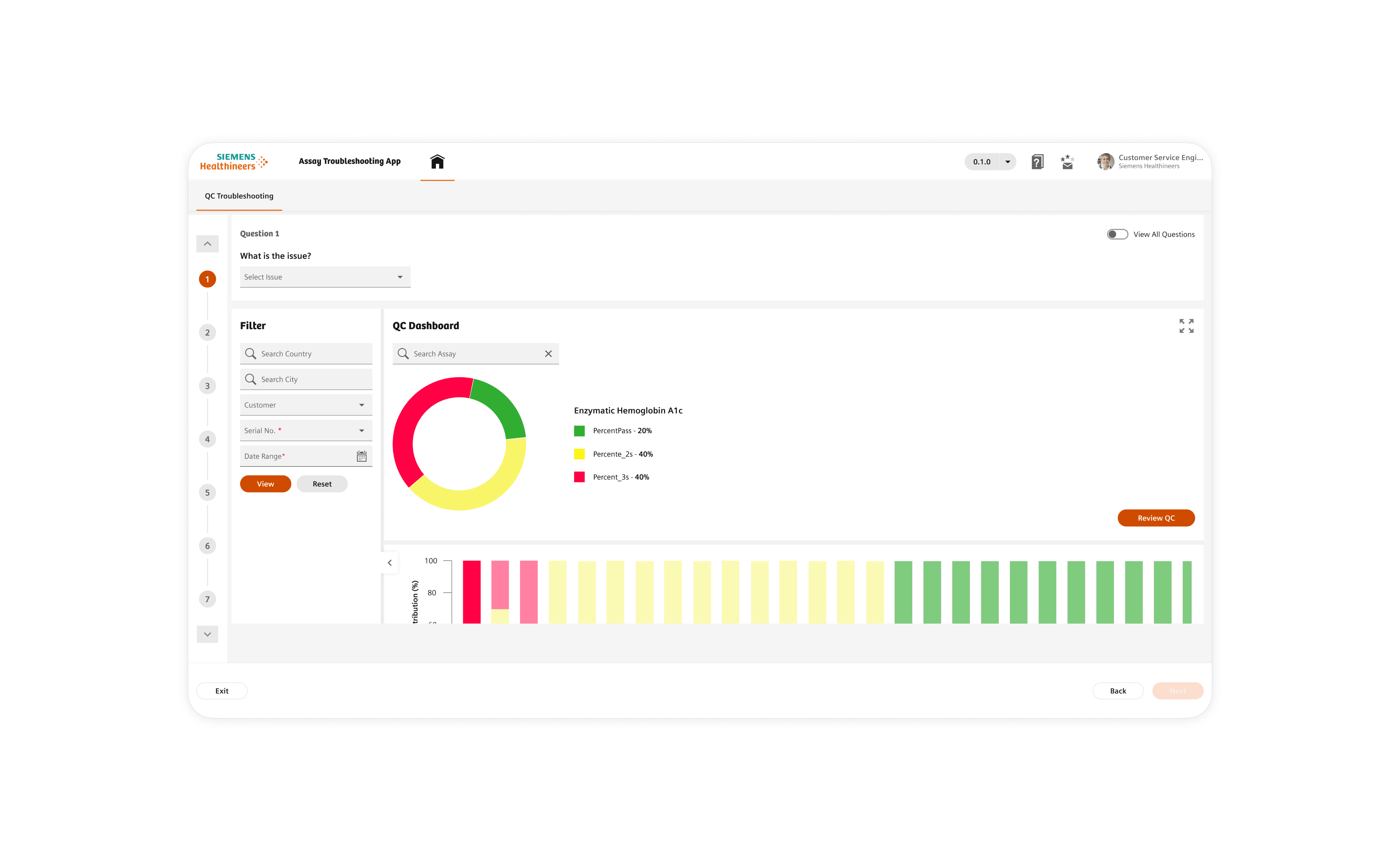1400x861 pixels.
Task: Go to question step 3
Action: (207, 386)
